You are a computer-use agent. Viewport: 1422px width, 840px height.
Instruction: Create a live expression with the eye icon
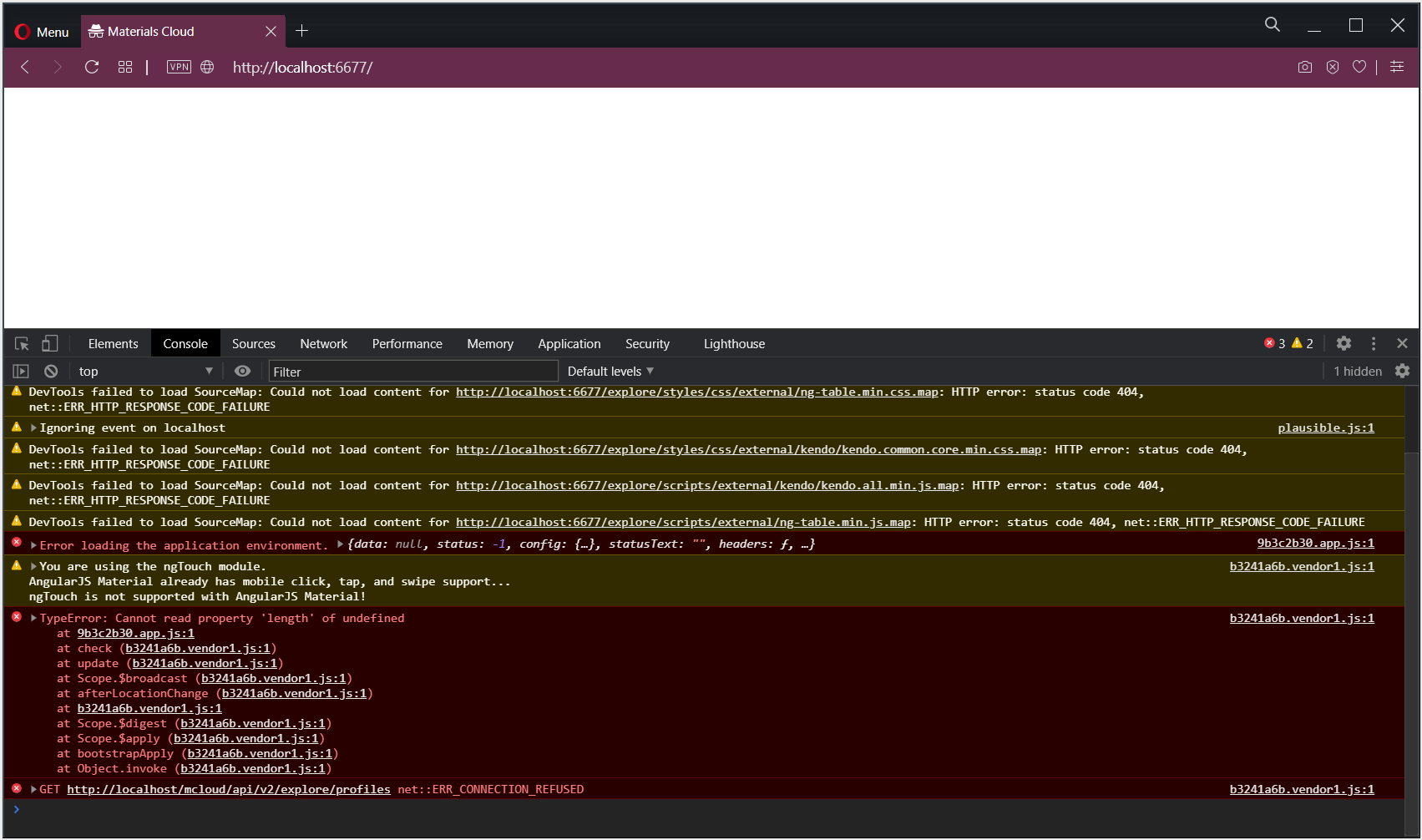[242, 371]
